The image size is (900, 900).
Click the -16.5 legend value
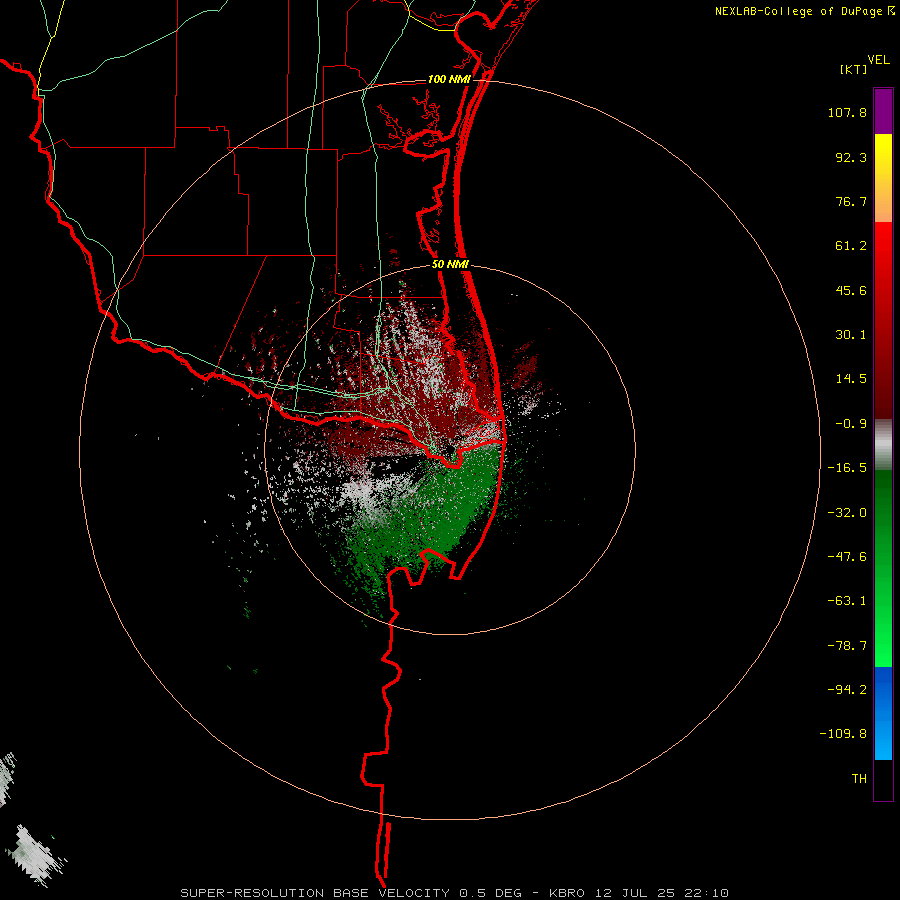847,468
